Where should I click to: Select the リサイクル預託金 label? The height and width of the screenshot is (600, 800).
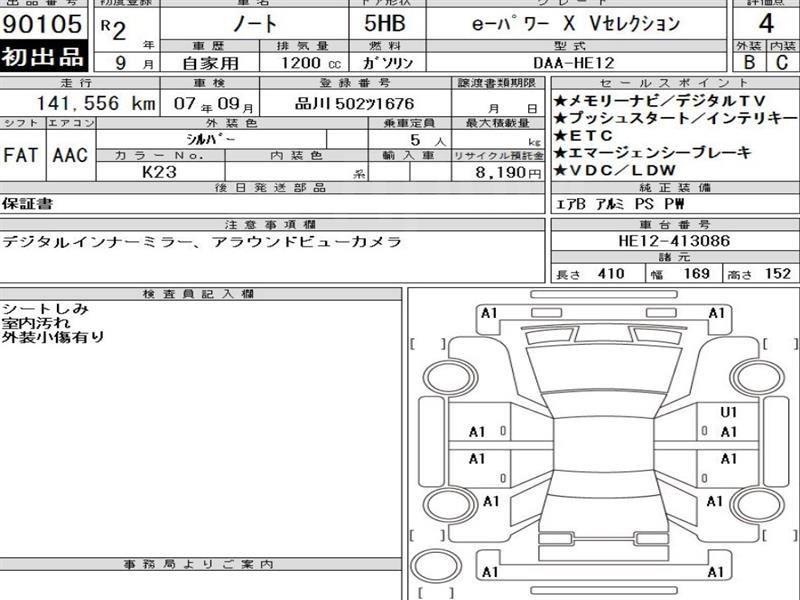[x=498, y=156]
